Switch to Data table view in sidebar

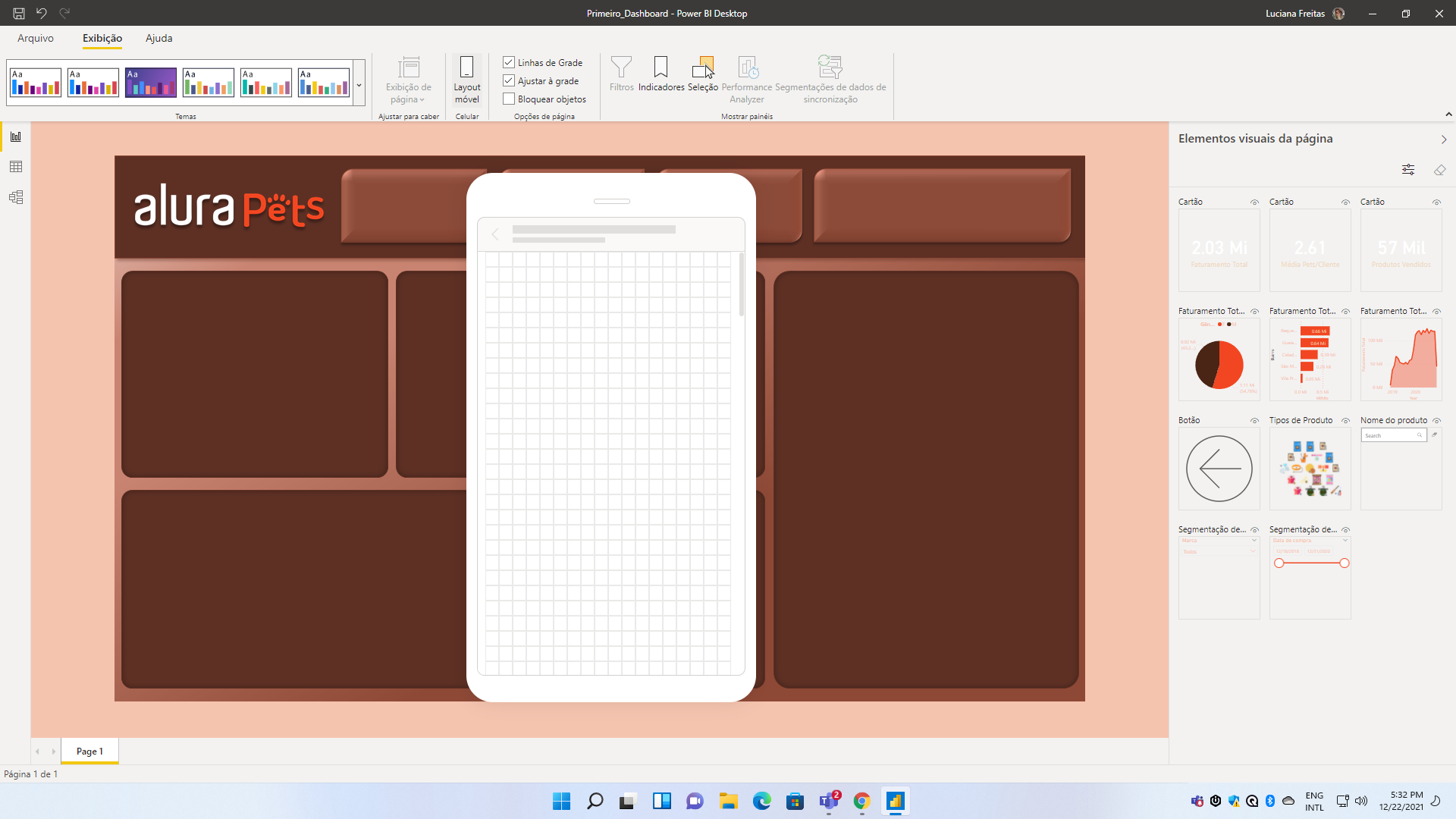(x=16, y=167)
